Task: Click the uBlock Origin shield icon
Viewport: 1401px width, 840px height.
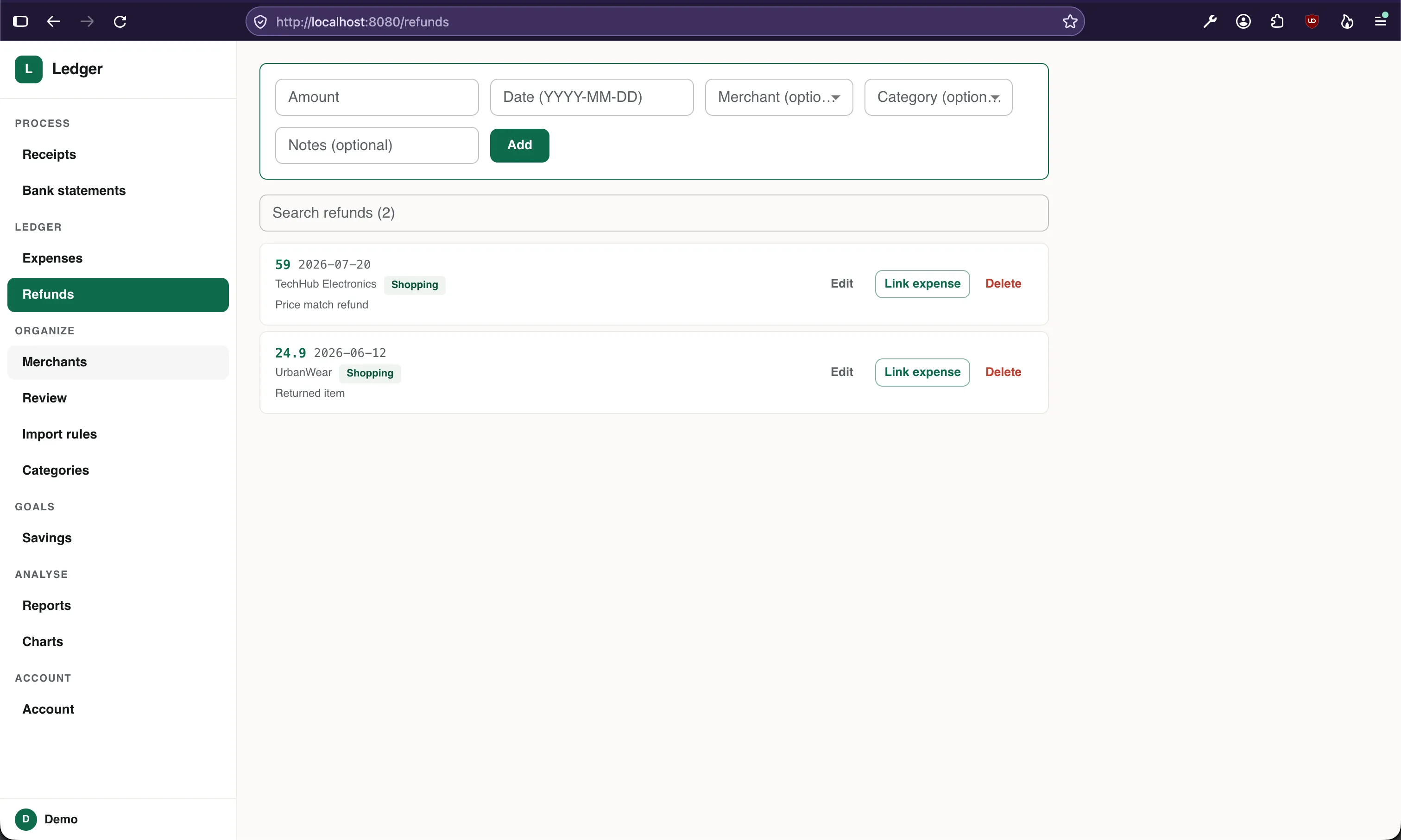Action: point(1312,21)
